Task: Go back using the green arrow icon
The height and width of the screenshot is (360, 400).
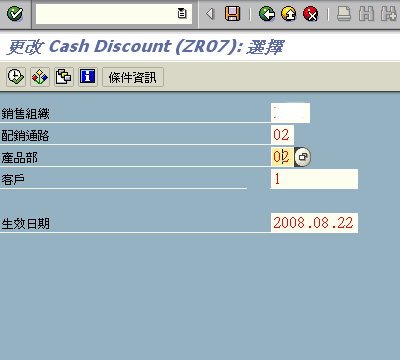Action: pos(267,14)
